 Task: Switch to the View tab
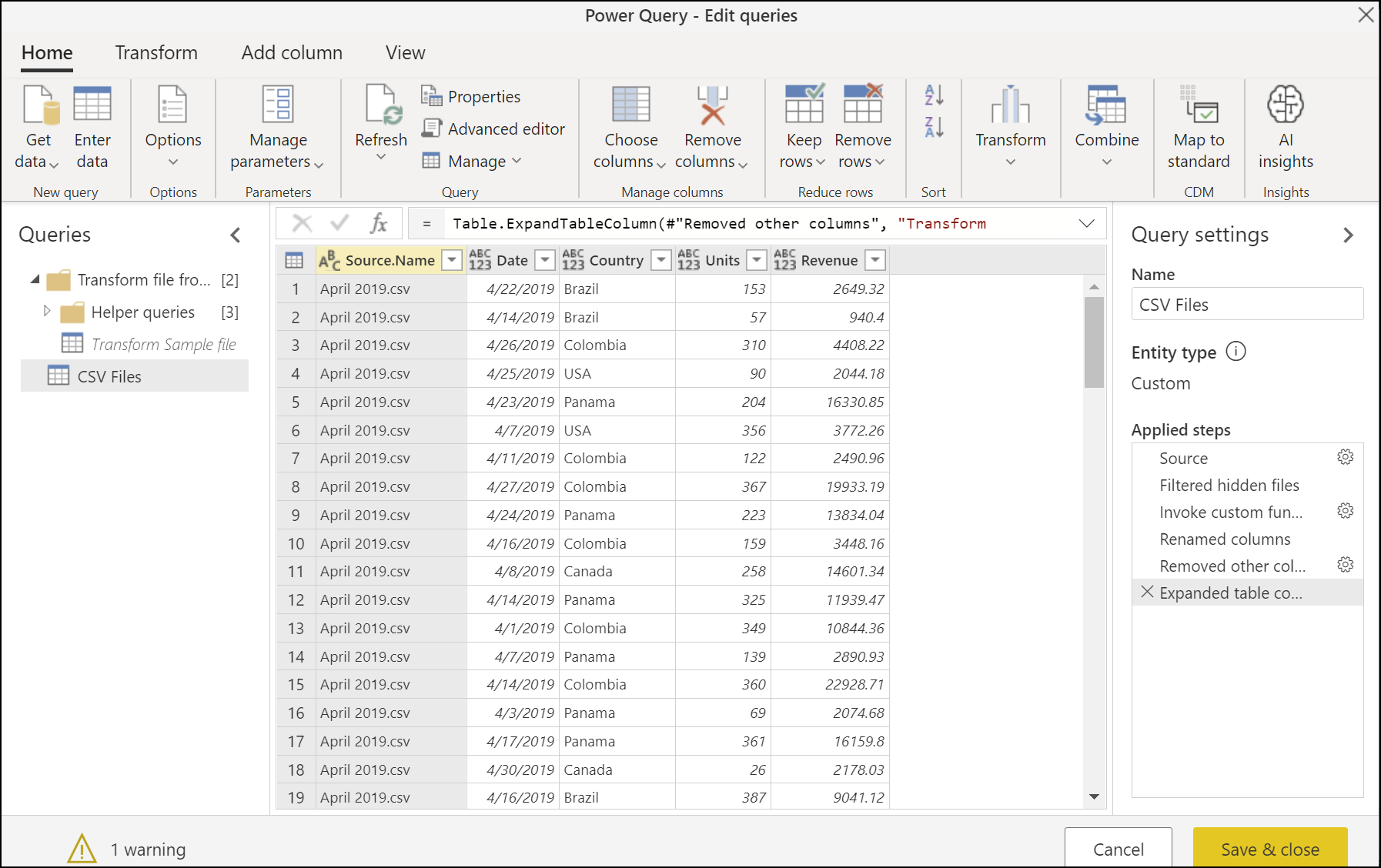click(405, 53)
